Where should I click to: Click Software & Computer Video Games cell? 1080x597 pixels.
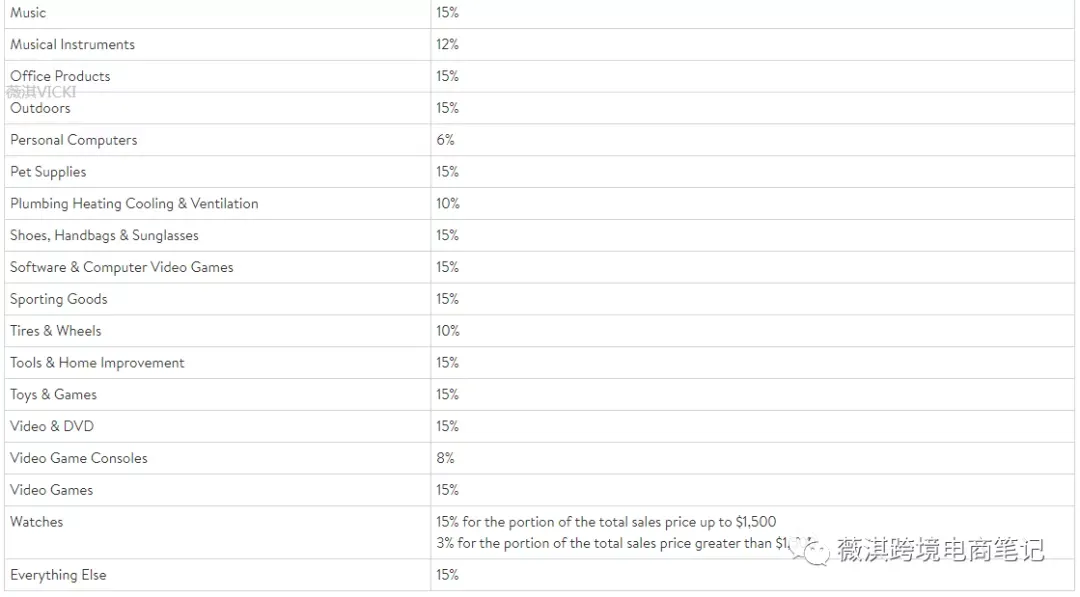(x=218, y=267)
